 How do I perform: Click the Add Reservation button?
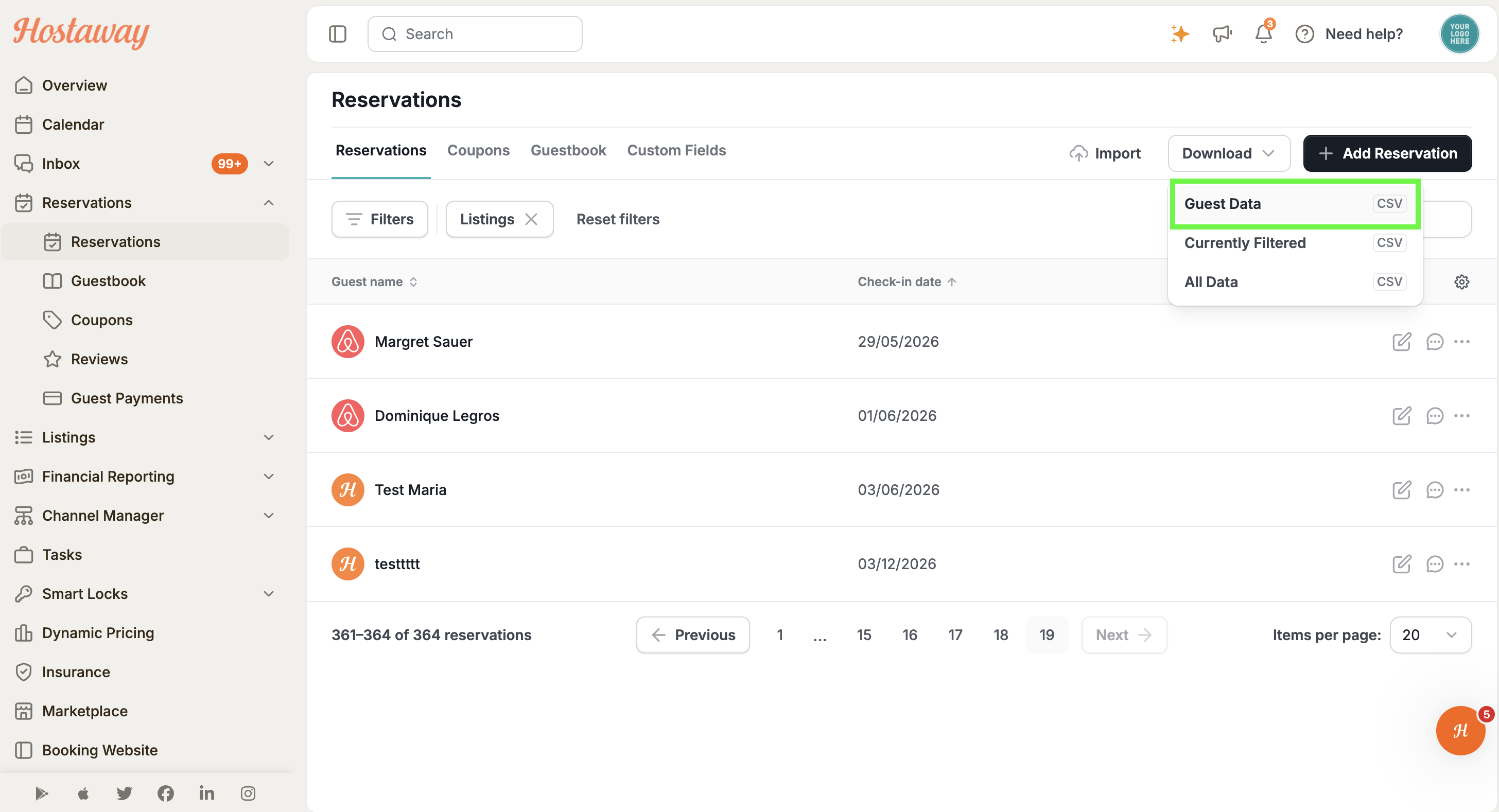(x=1387, y=153)
